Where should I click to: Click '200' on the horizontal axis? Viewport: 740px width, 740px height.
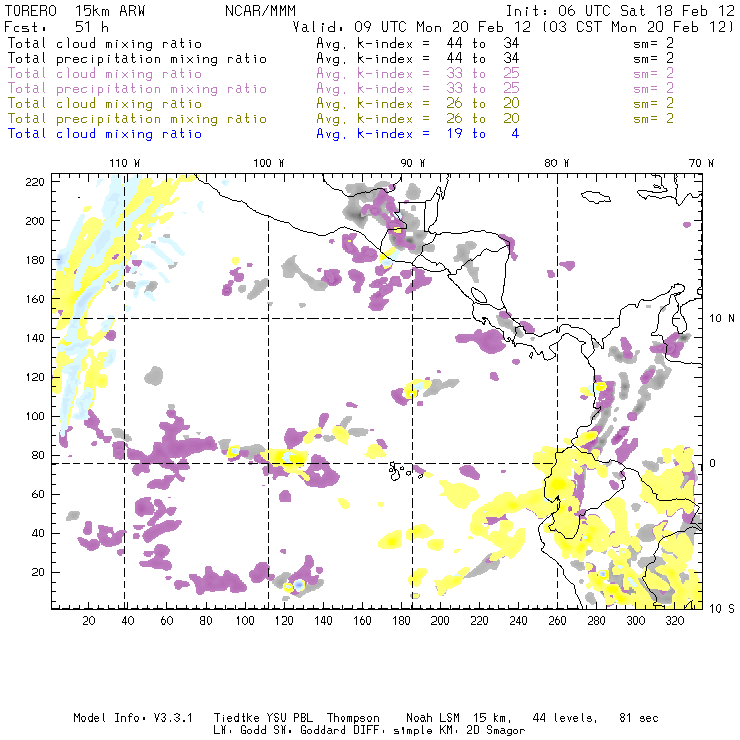point(440,620)
